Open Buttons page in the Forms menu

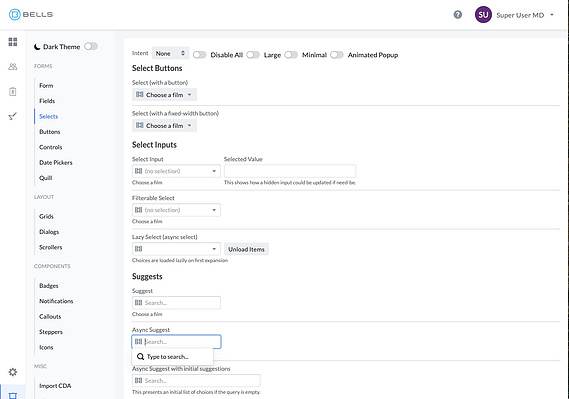coord(50,132)
